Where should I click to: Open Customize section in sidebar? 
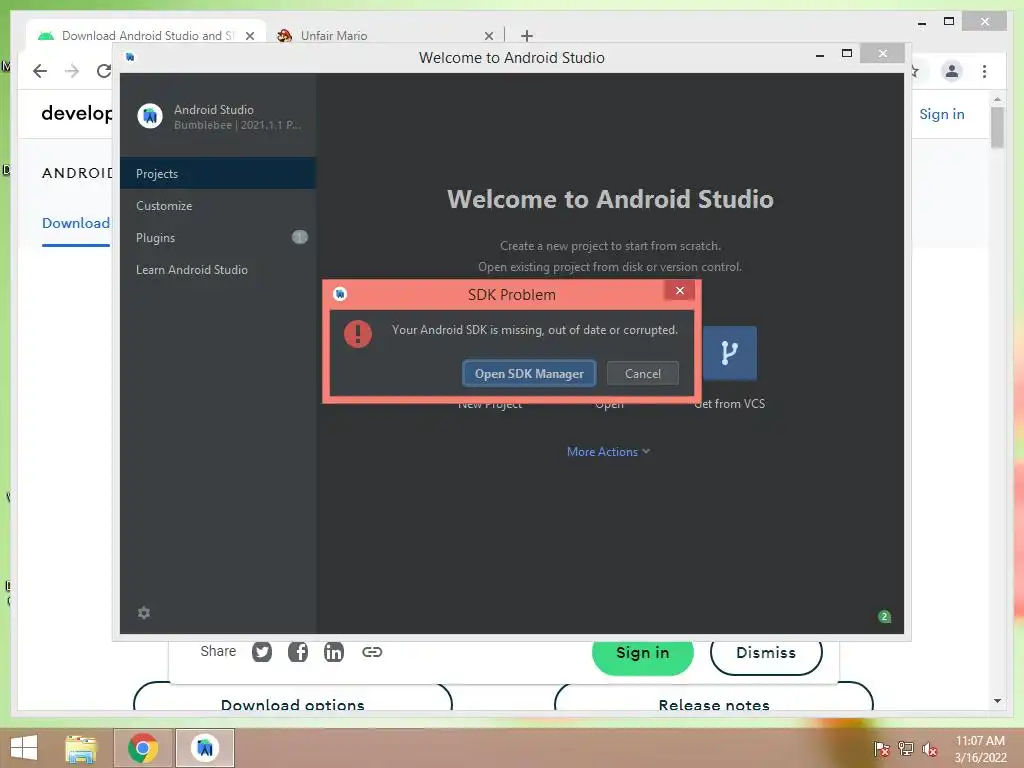click(x=218, y=206)
